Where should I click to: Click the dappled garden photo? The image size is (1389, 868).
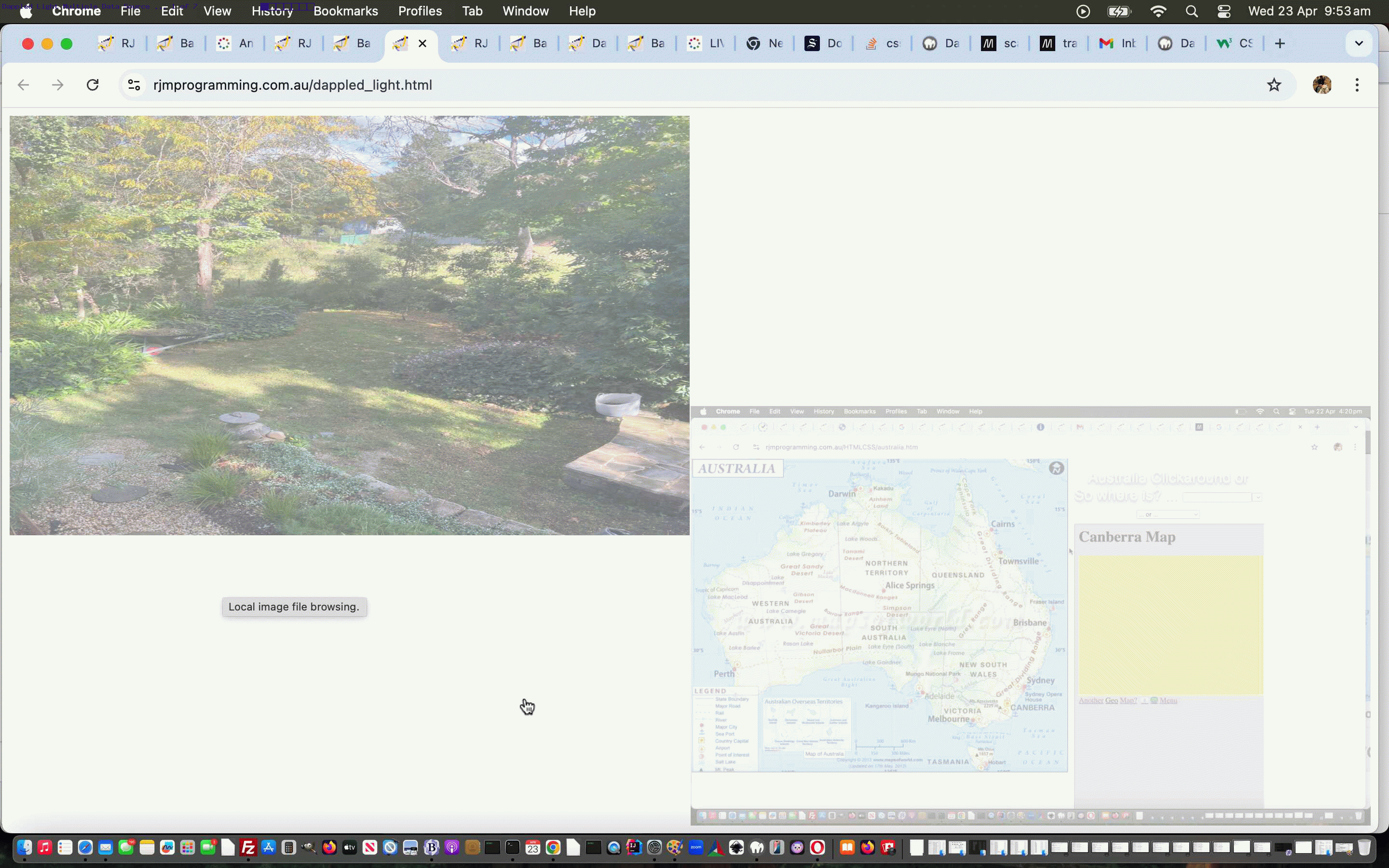350,325
